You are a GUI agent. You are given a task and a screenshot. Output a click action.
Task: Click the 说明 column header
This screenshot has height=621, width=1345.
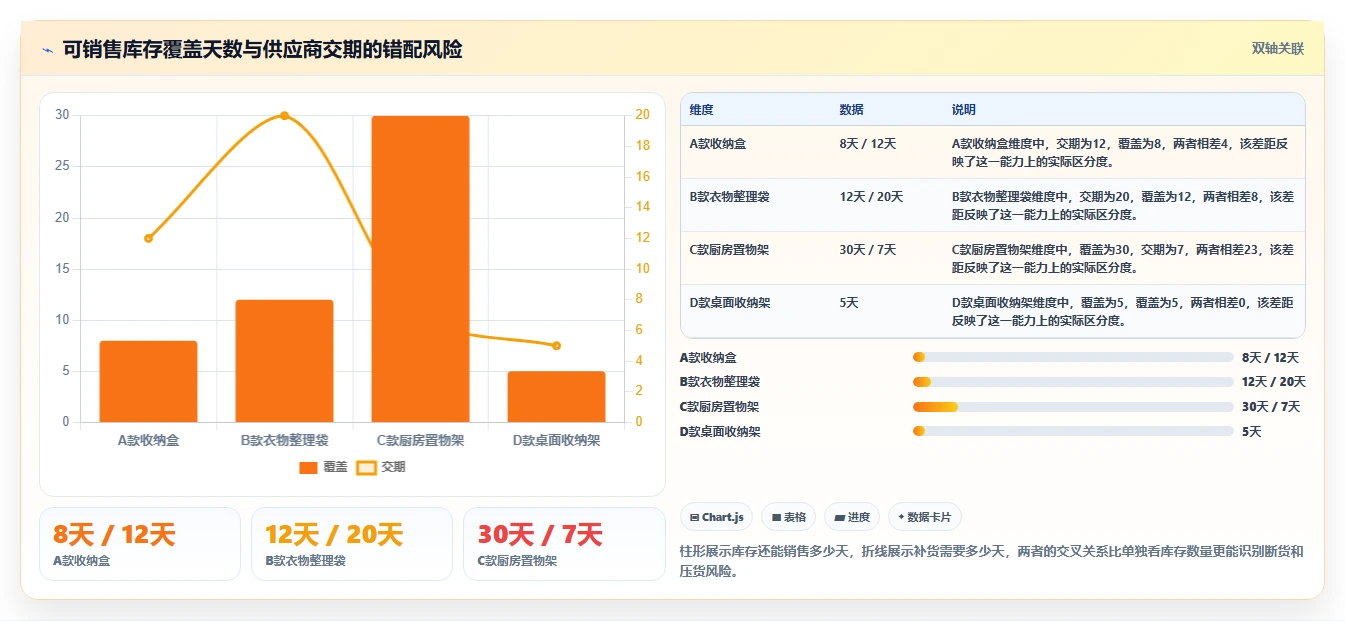tap(963, 109)
